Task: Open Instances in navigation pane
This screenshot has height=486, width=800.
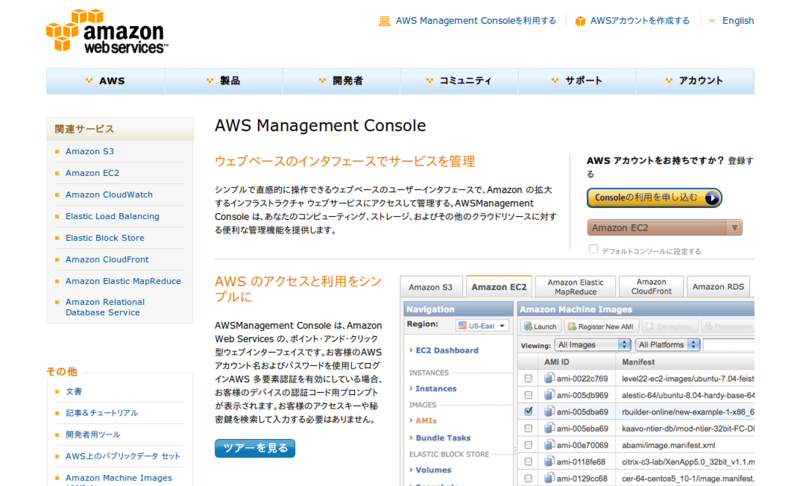Action: coord(436,389)
